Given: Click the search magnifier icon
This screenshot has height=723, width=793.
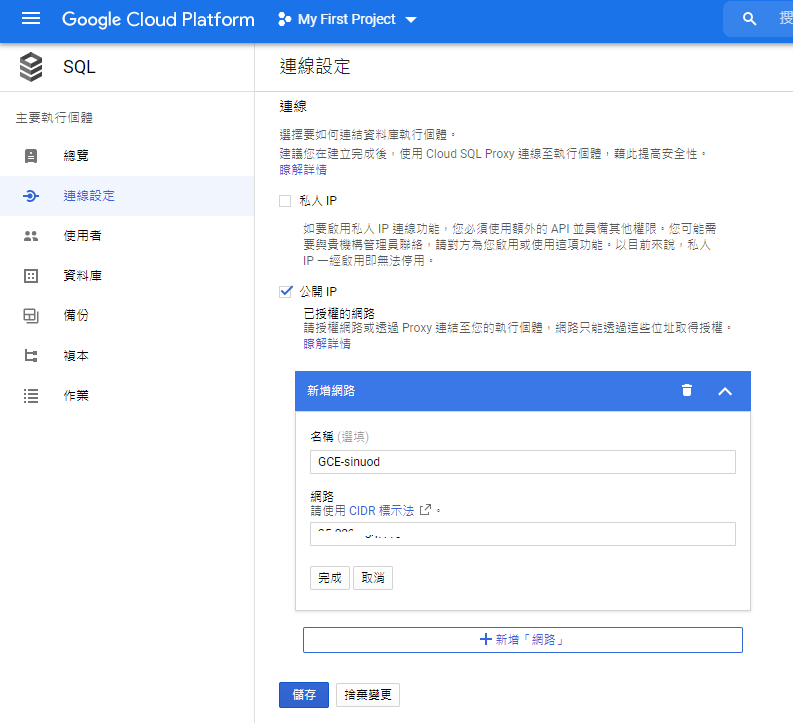Looking at the screenshot, I should pos(749,19).
